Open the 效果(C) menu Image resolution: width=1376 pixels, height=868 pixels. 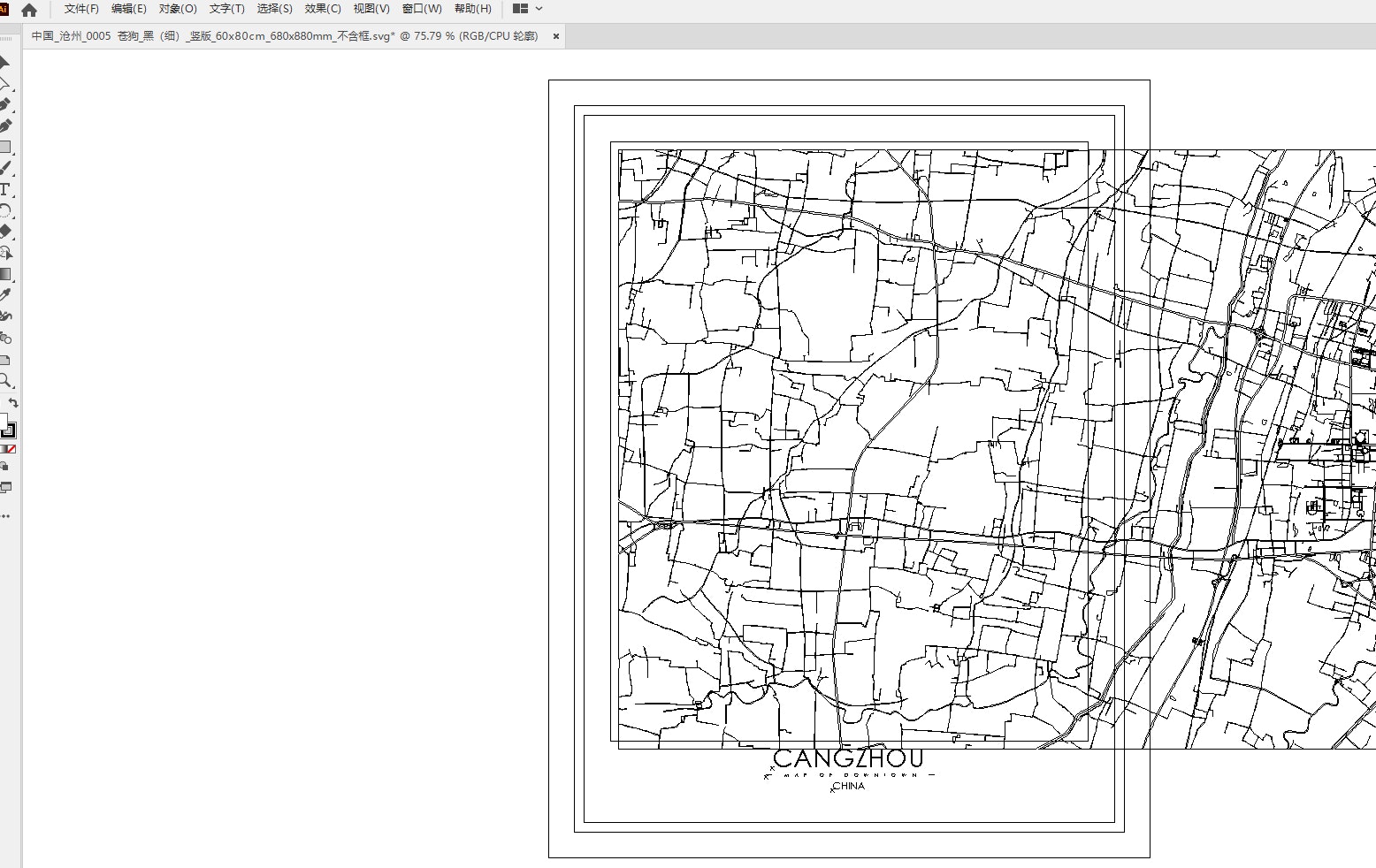point(323,9)
